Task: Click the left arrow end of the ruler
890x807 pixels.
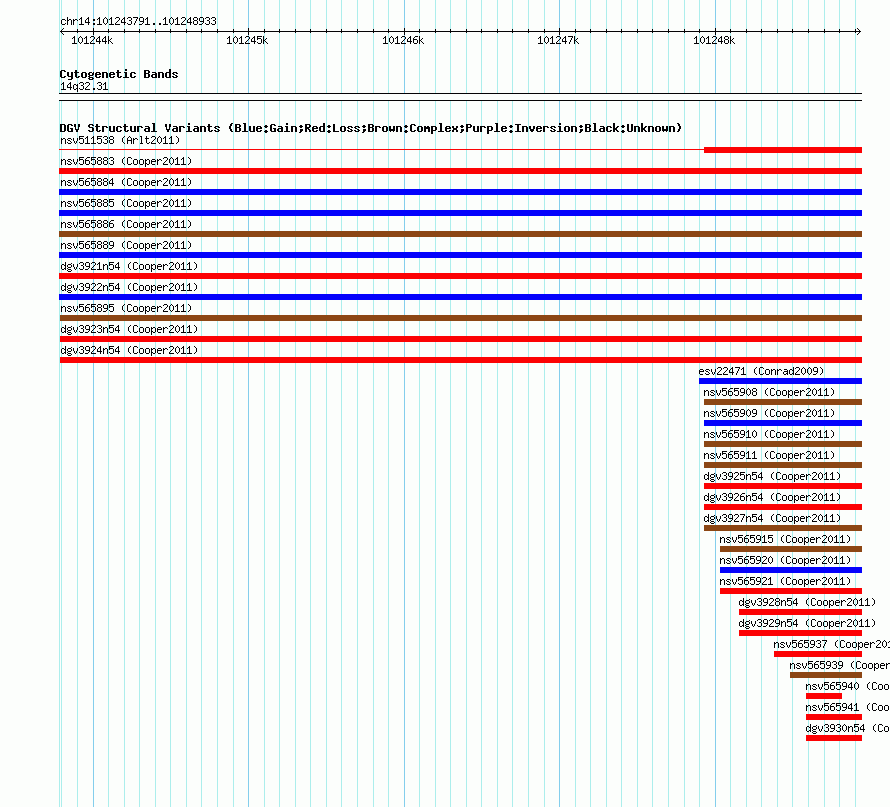Action: tap(62, 31)
